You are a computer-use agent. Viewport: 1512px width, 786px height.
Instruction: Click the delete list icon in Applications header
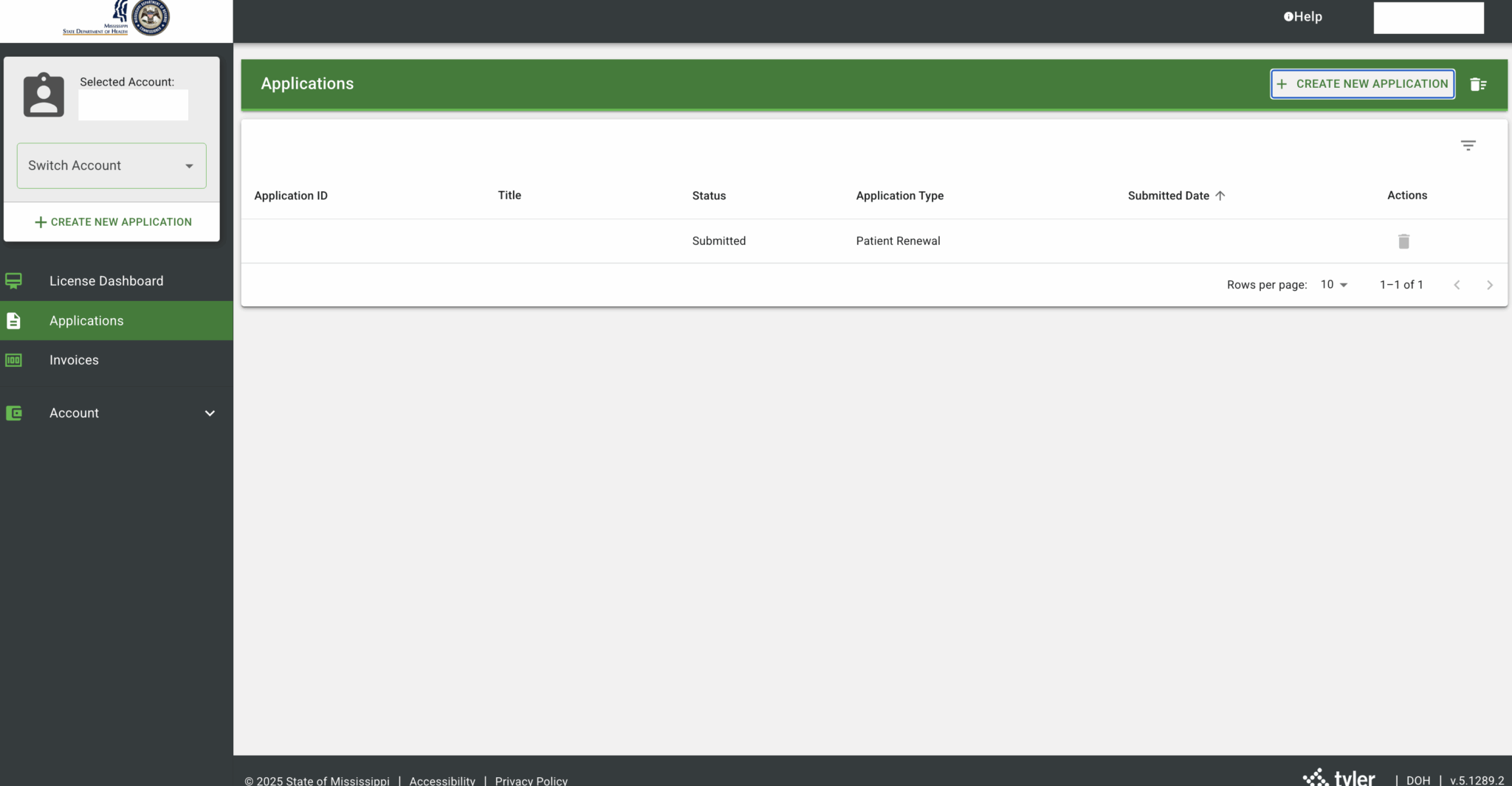(x=1477, y=85)
